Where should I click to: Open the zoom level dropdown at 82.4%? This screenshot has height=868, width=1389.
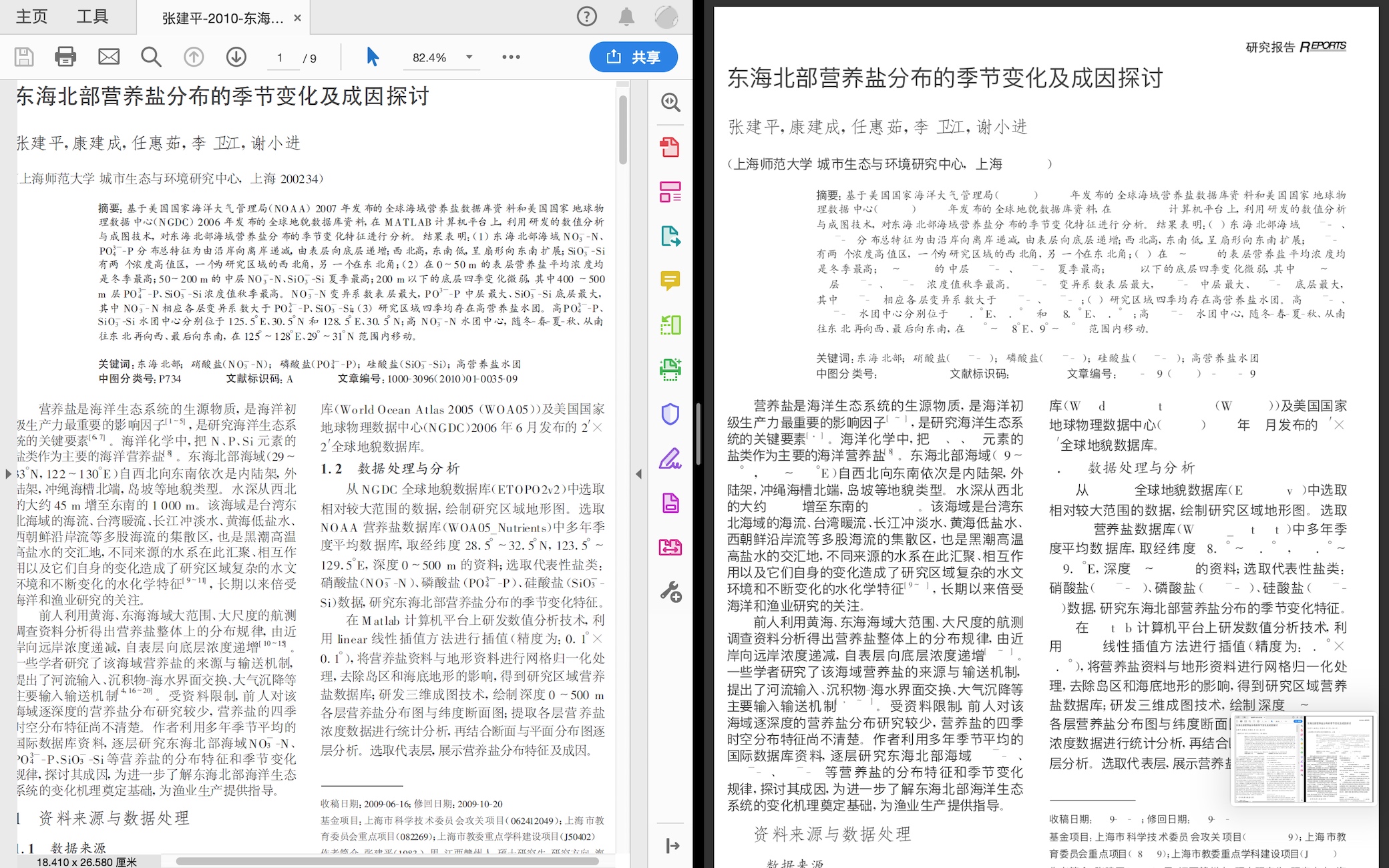[469, 57]
